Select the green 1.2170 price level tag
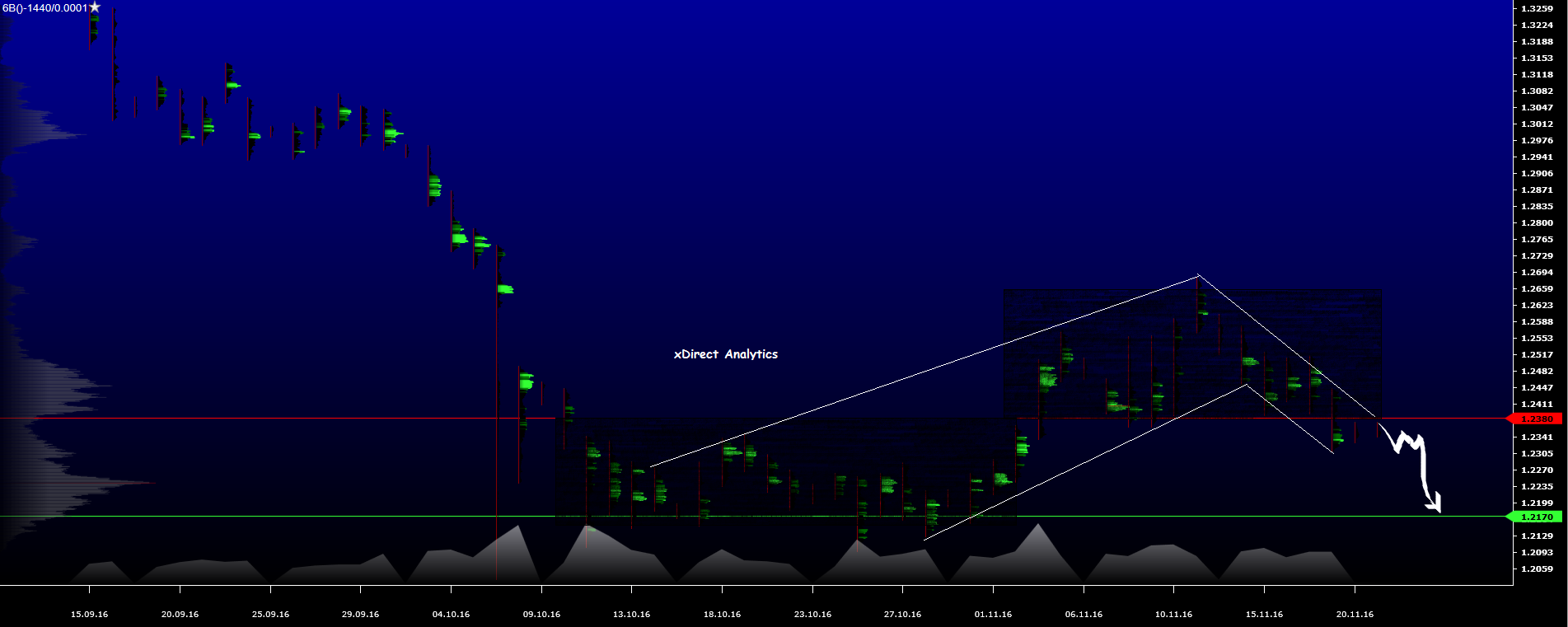Image resolution: width=1568 pixels, height=627 pixels. tap(1536, 517)
